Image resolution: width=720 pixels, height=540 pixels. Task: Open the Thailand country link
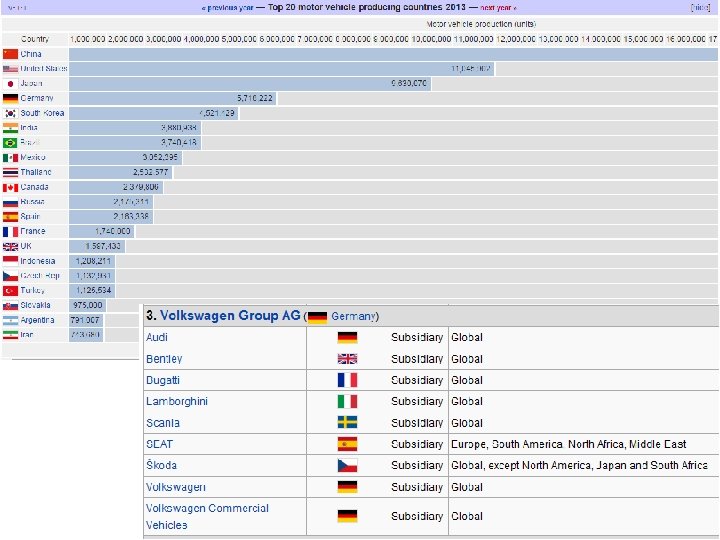coord(36,172)
